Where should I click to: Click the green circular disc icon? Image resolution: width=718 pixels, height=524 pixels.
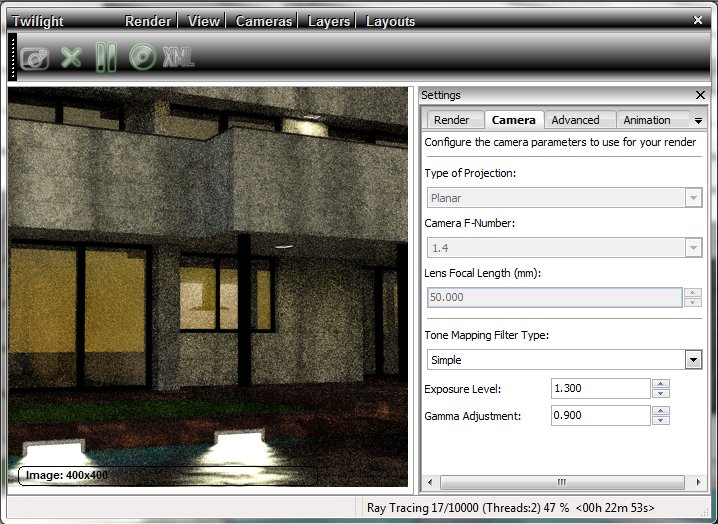pos(142,57)
